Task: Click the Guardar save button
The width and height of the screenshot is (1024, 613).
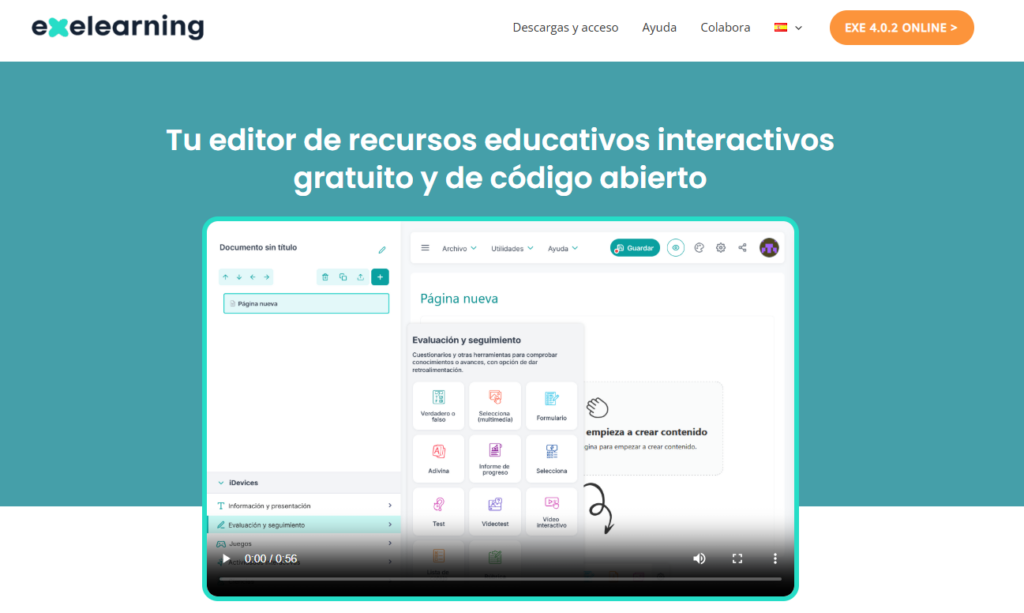Action: point(635,248)
